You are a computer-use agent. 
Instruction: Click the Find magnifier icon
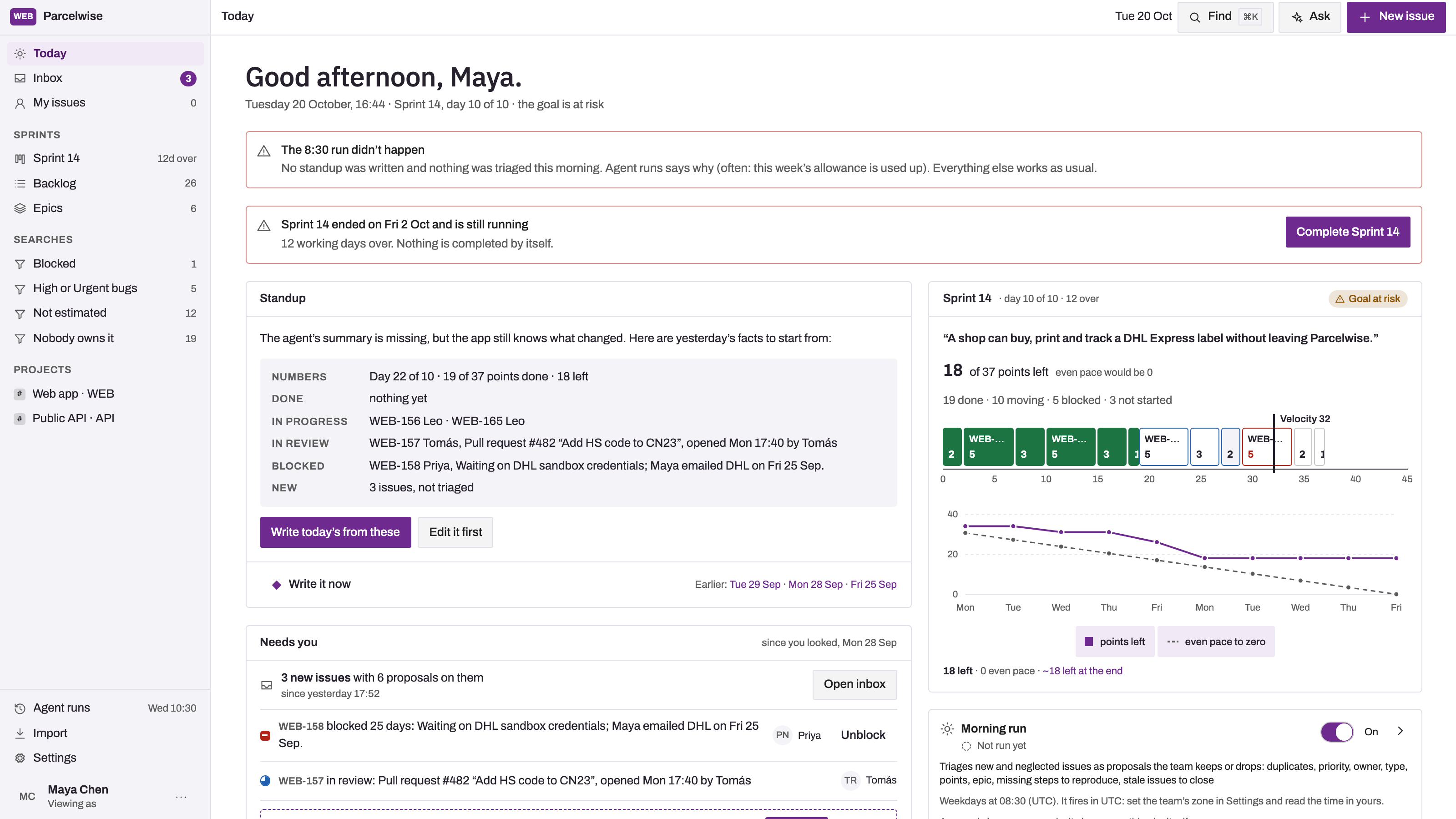coord(1195,17)
